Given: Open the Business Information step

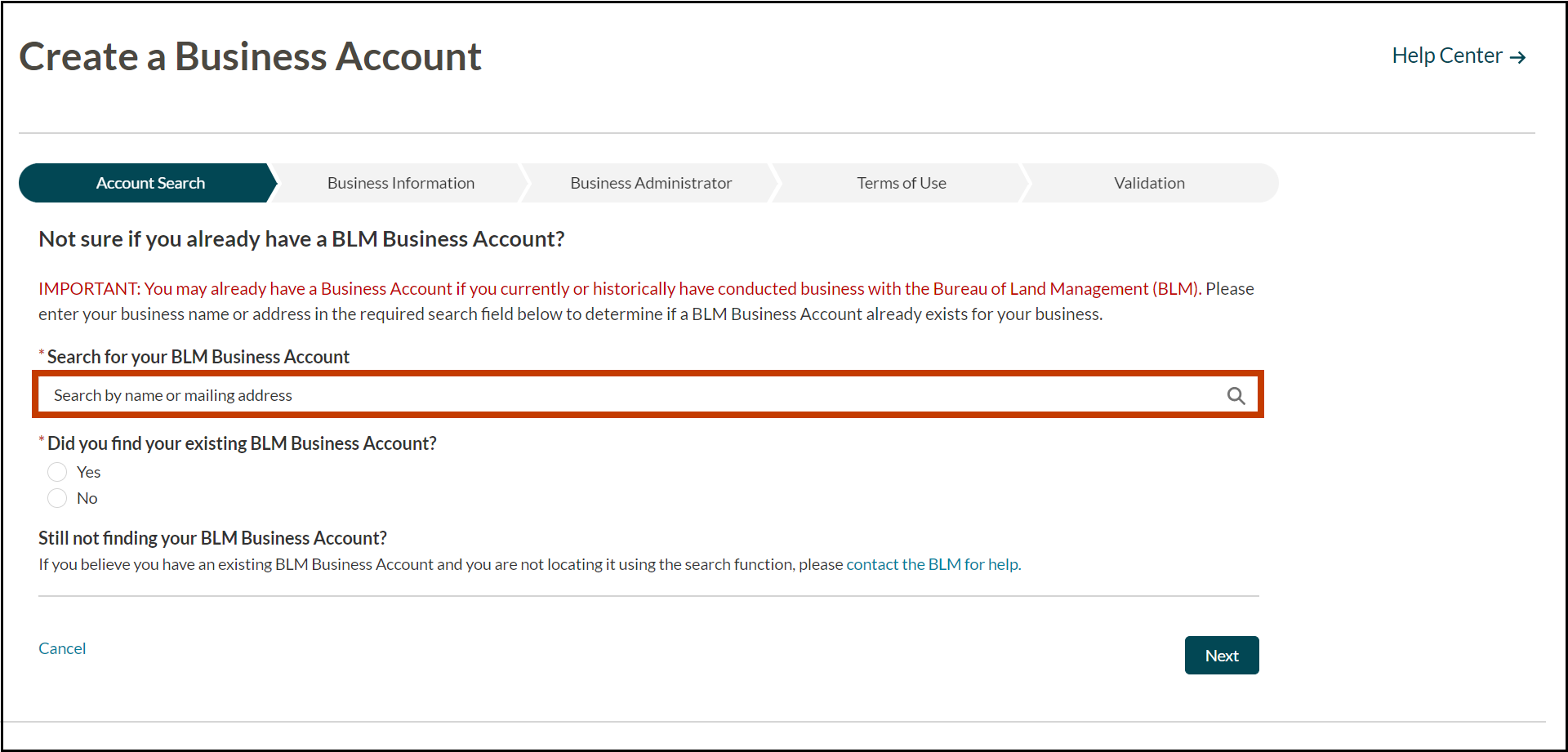Looking at the screenshot, I should [400, 183].
